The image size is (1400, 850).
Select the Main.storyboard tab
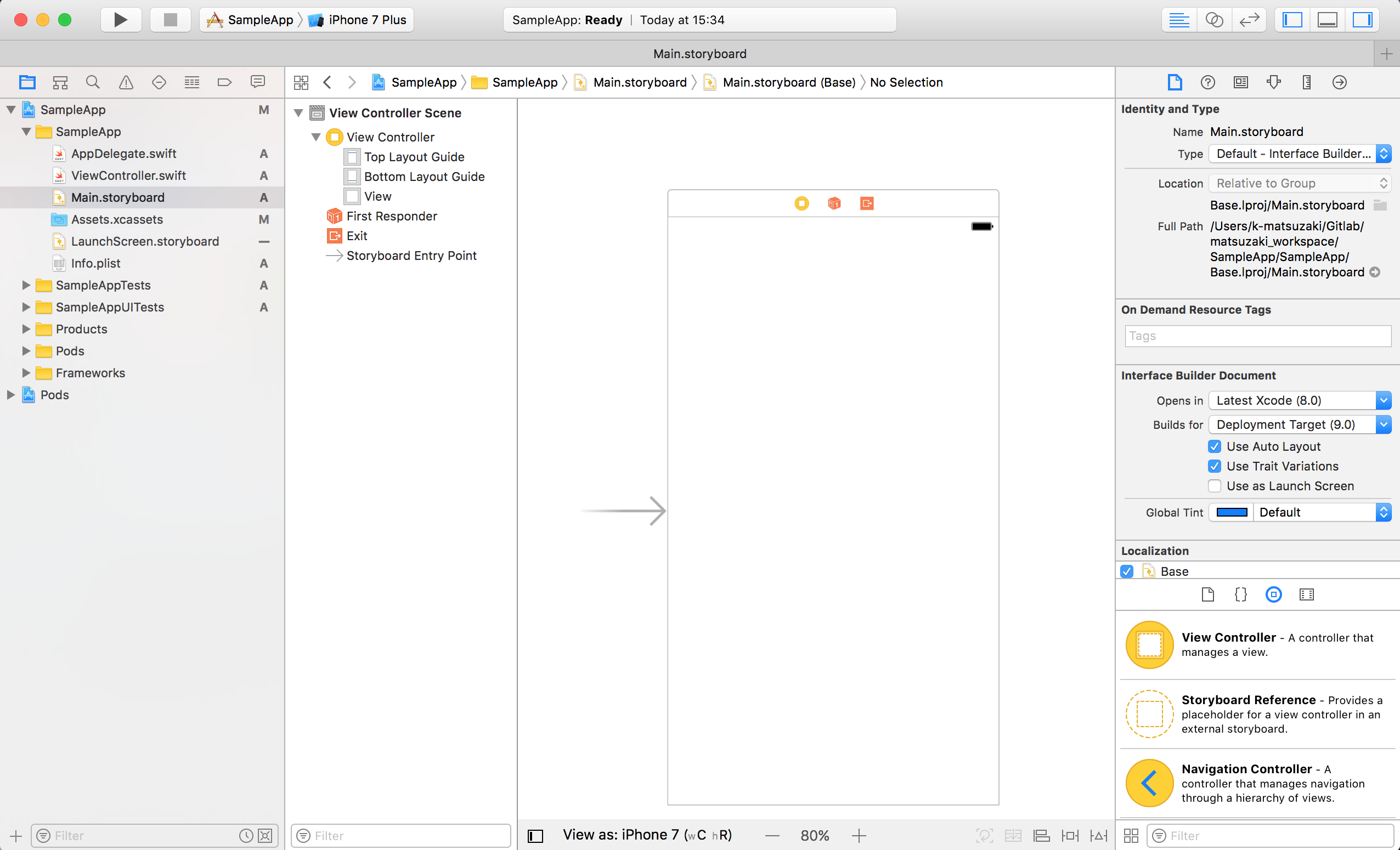(700, 53)
